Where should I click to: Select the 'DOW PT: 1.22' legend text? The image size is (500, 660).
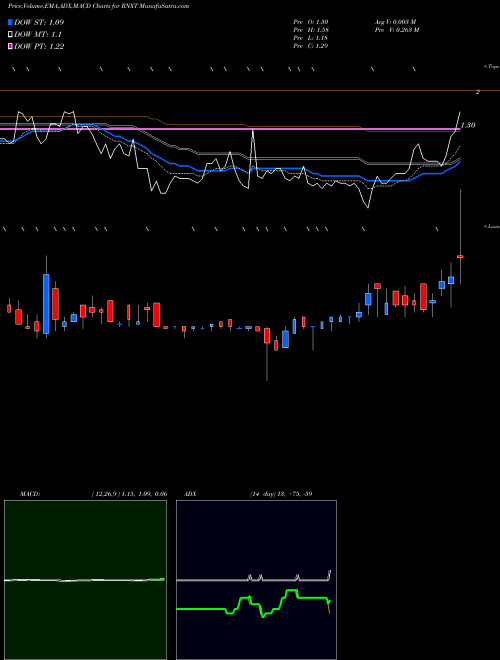[39, 46]
